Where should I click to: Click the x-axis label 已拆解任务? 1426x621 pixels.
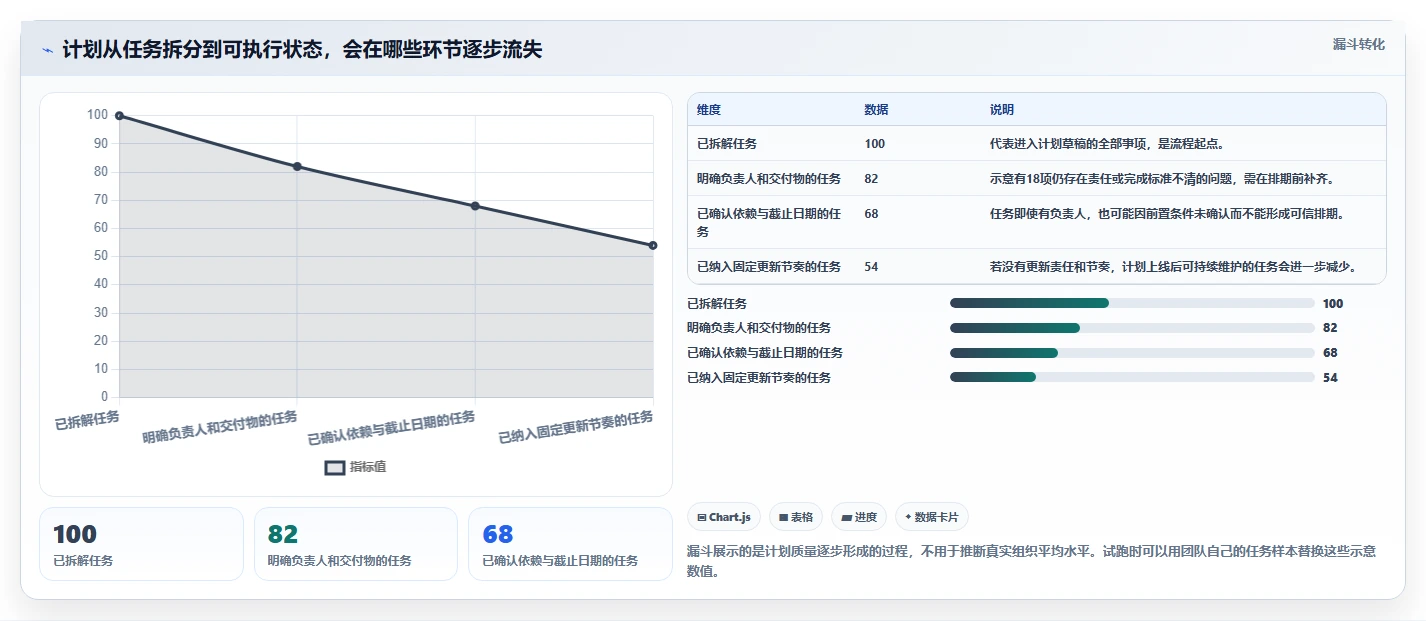click(87, 419)
